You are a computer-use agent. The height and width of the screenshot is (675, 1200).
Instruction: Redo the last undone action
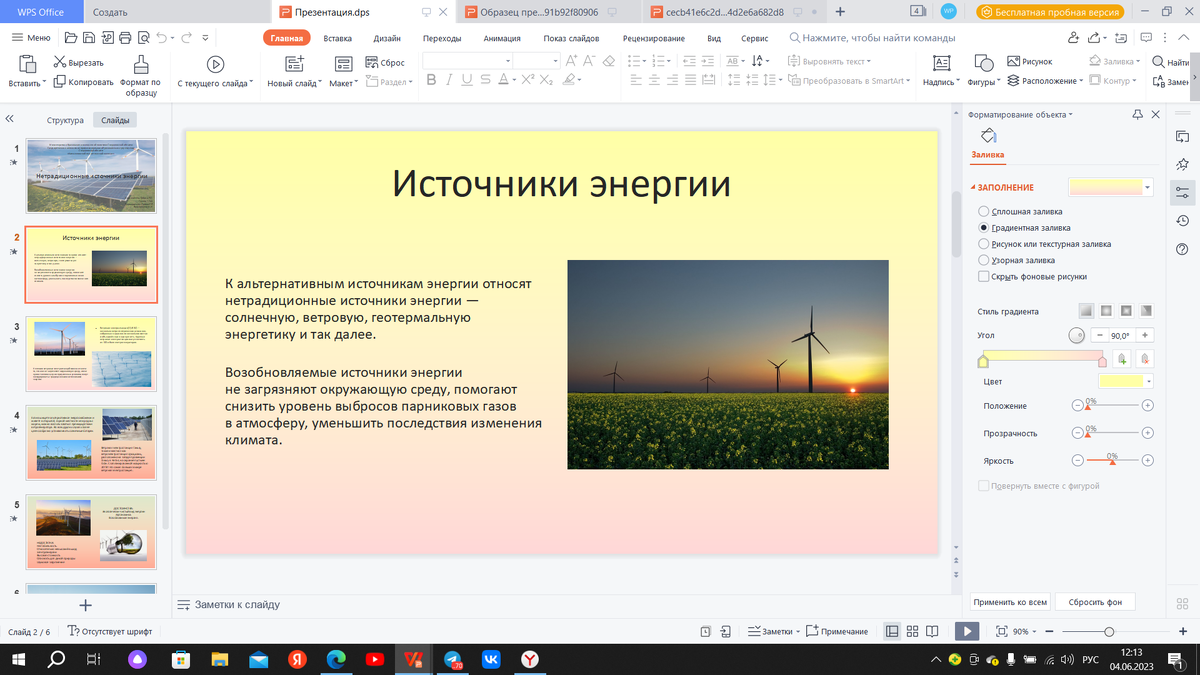pyautogui.click(x=186, y=37)
